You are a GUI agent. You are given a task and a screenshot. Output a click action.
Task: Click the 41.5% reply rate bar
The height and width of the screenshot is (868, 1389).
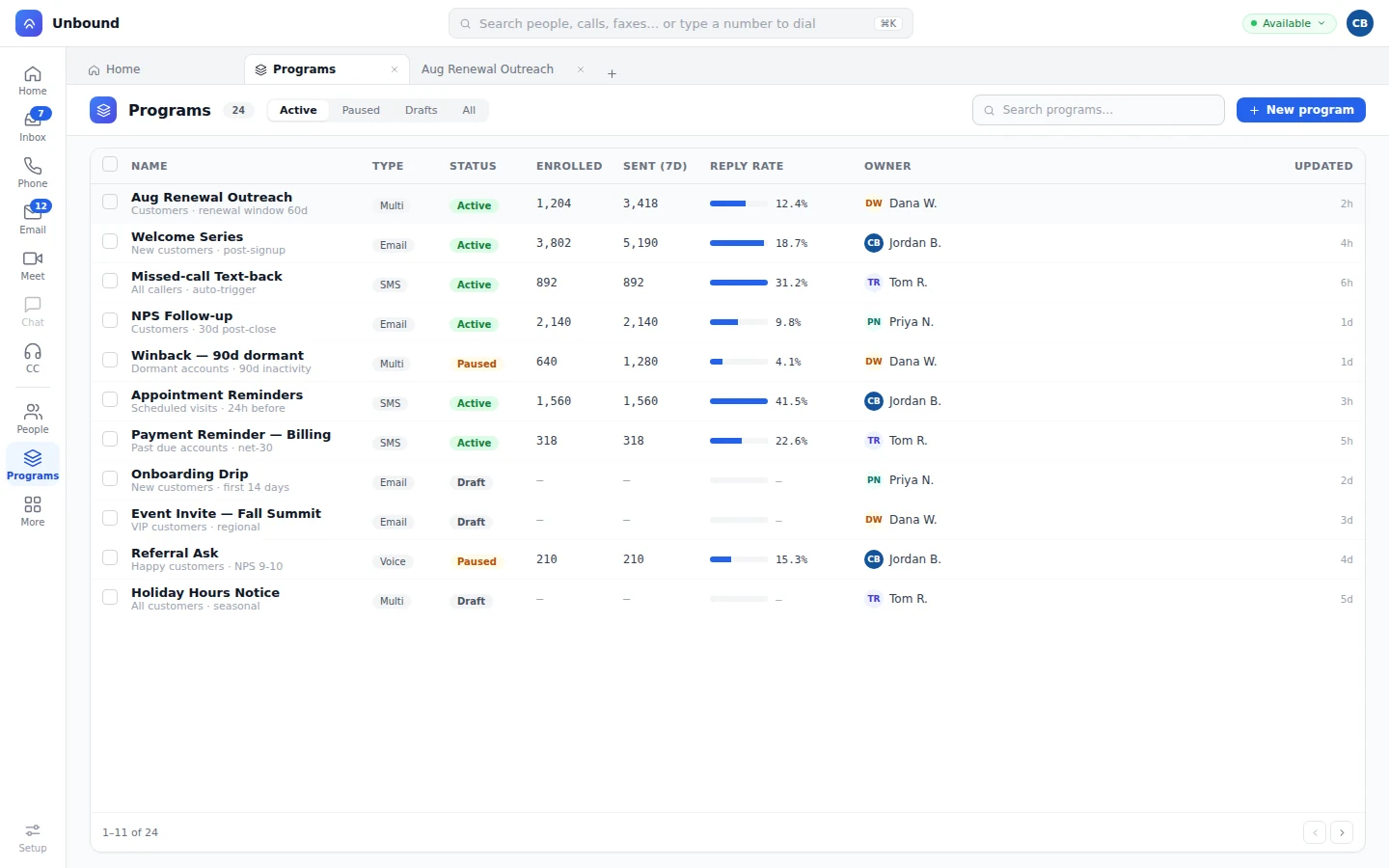tap(739, 401)
